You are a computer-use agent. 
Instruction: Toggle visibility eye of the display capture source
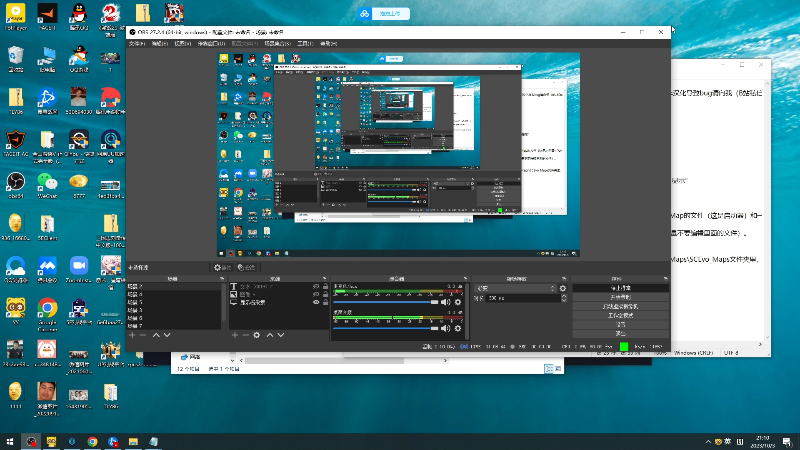[316, 302]
